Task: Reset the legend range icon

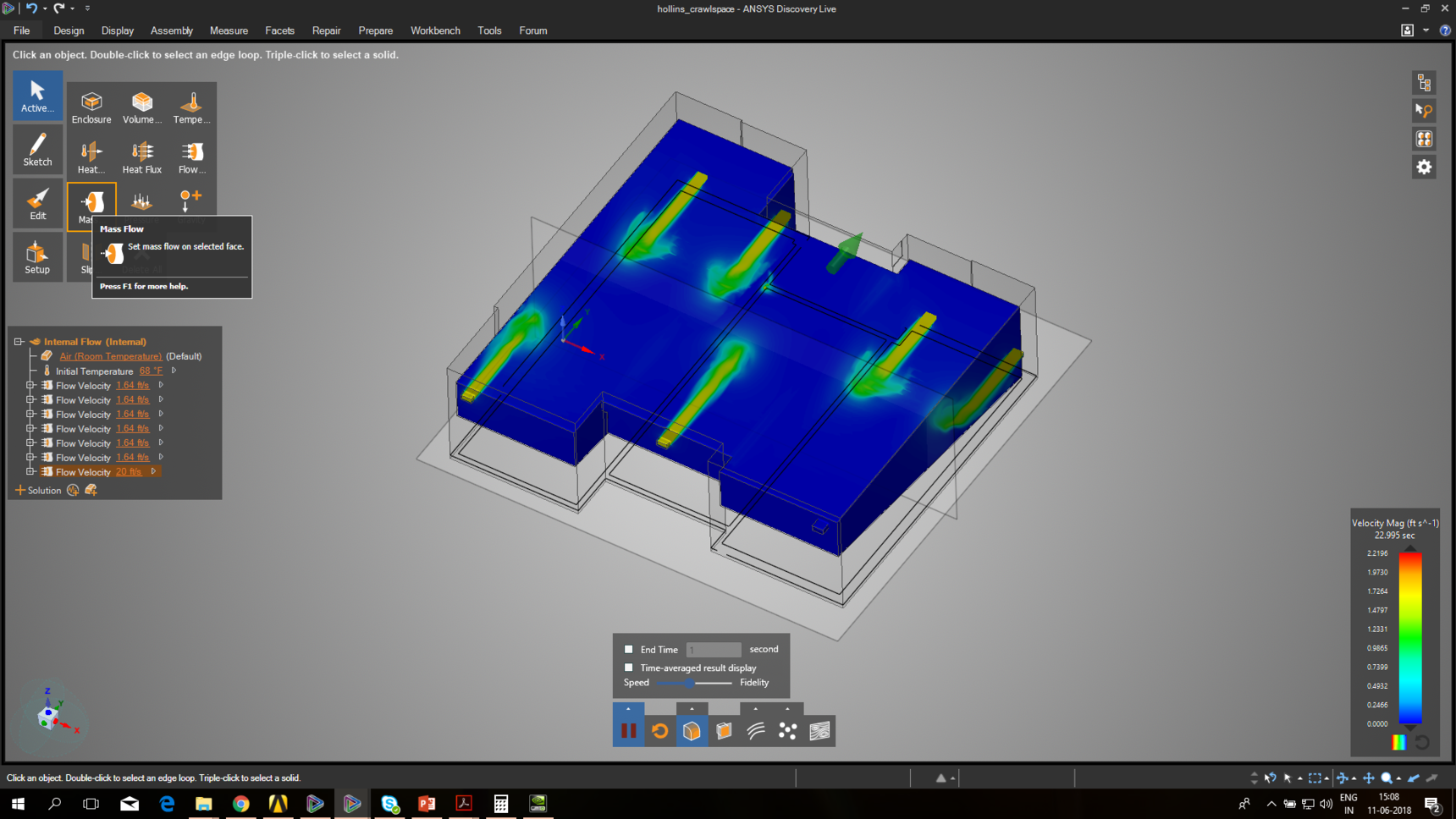Action: [x=1422, y=742]
